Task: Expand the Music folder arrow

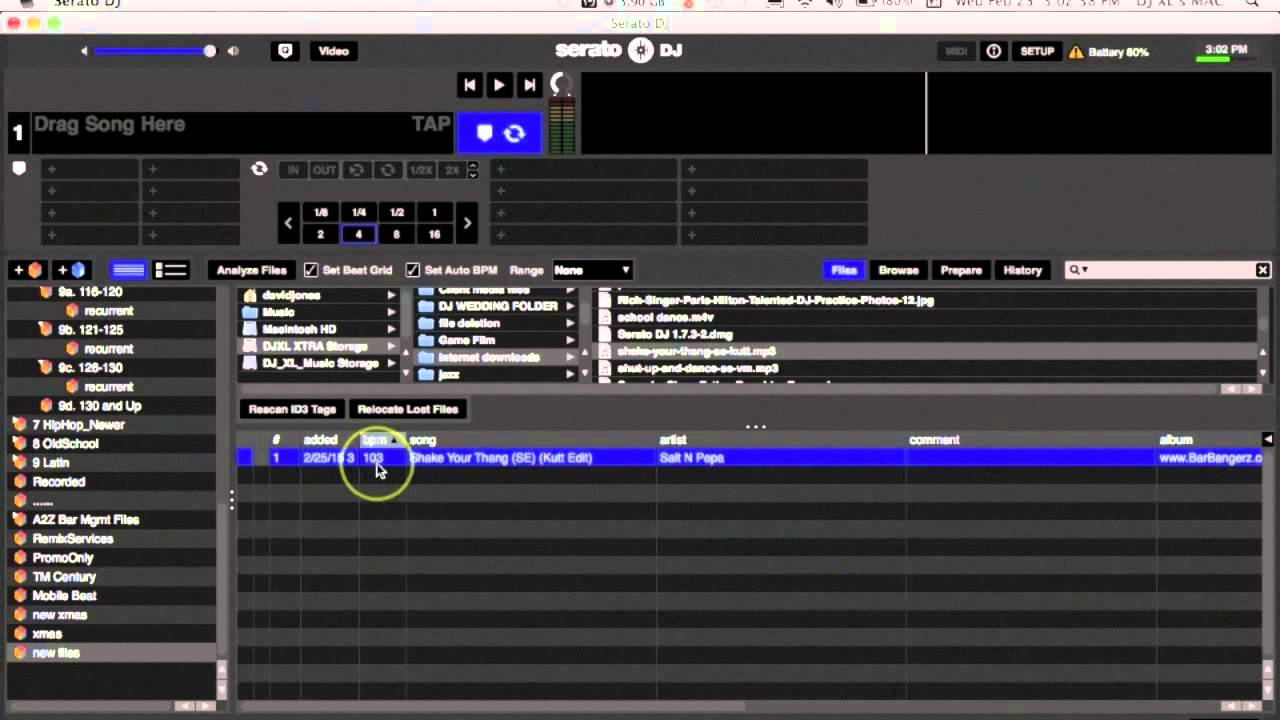Action: pyautogui.click(x=391, y=312)
